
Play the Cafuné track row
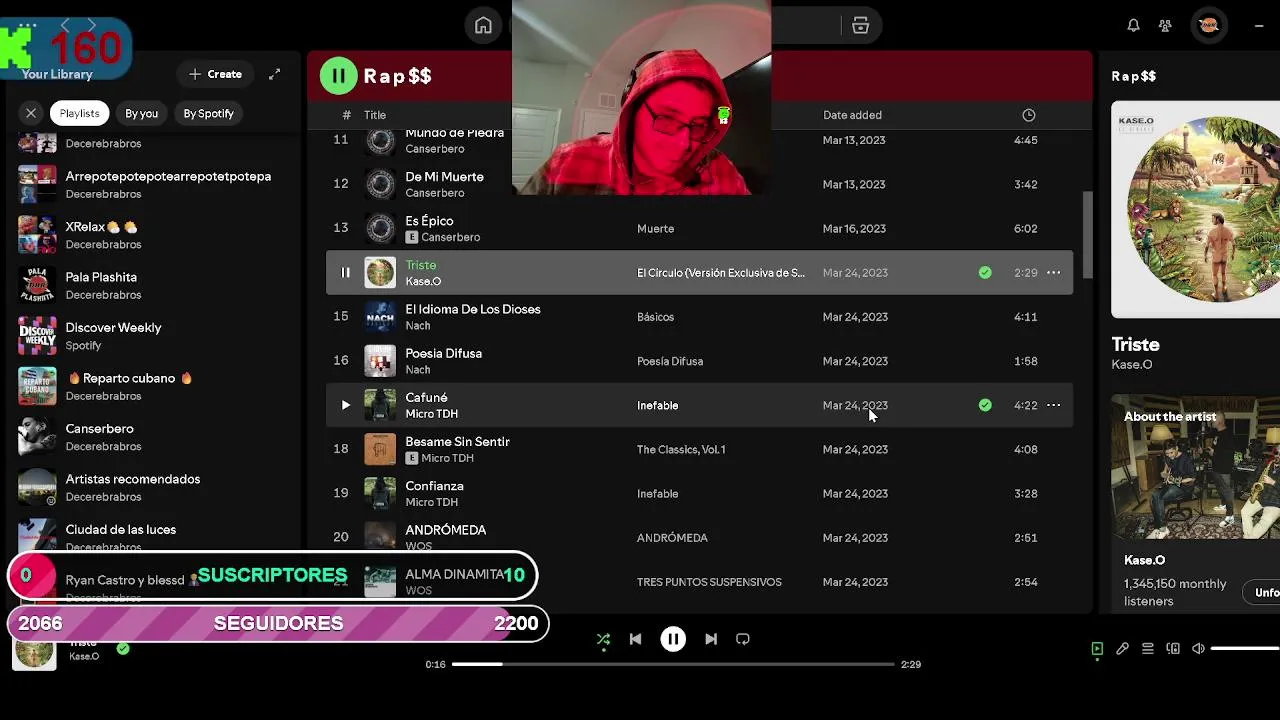click(345, 405)
